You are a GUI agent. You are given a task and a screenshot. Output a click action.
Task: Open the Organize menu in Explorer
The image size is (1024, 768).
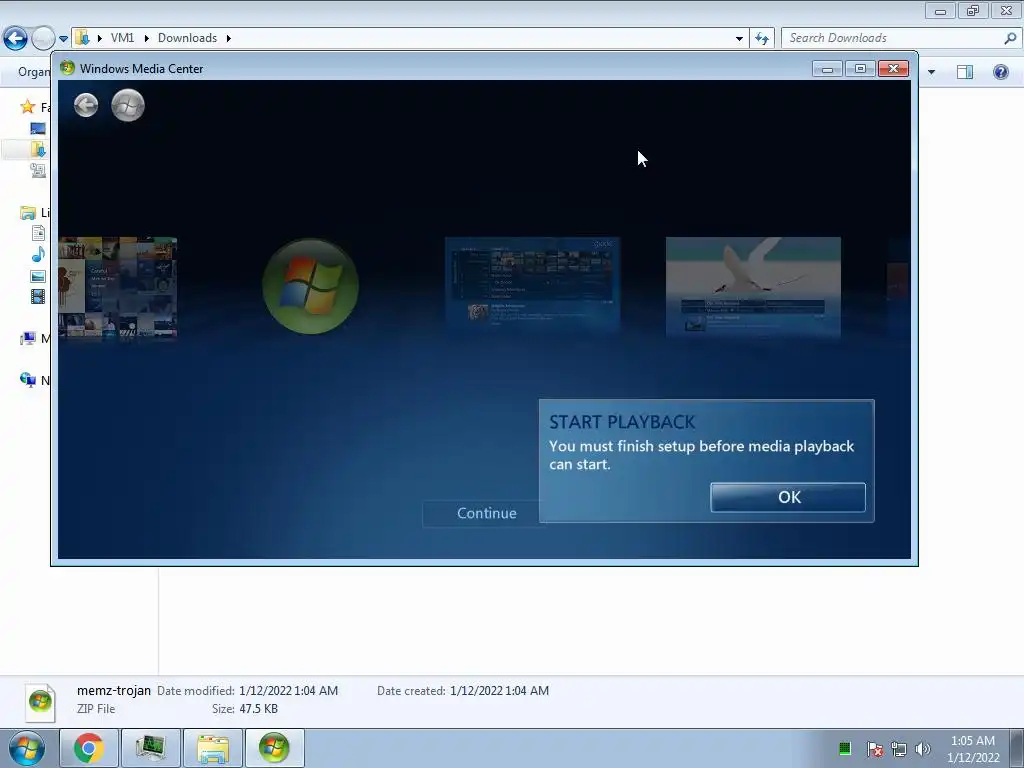[34, 72]
